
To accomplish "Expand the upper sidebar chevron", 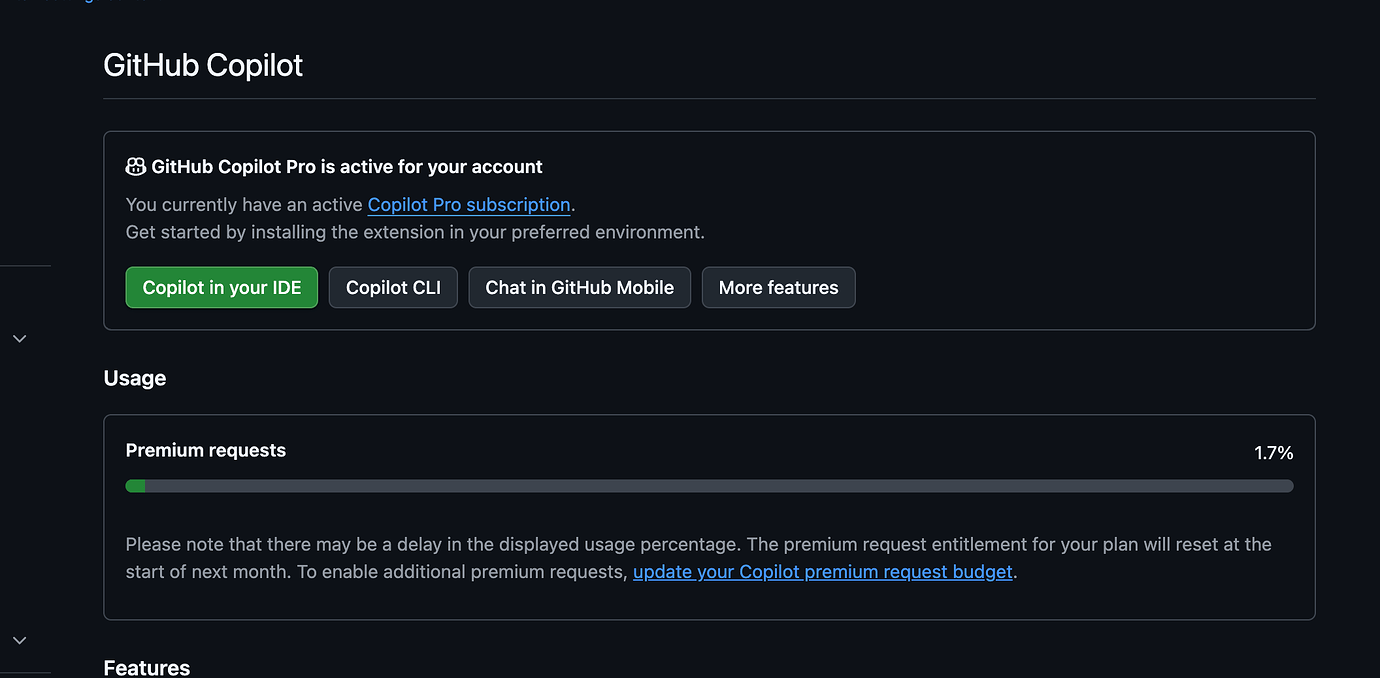I will pos(19,339).
